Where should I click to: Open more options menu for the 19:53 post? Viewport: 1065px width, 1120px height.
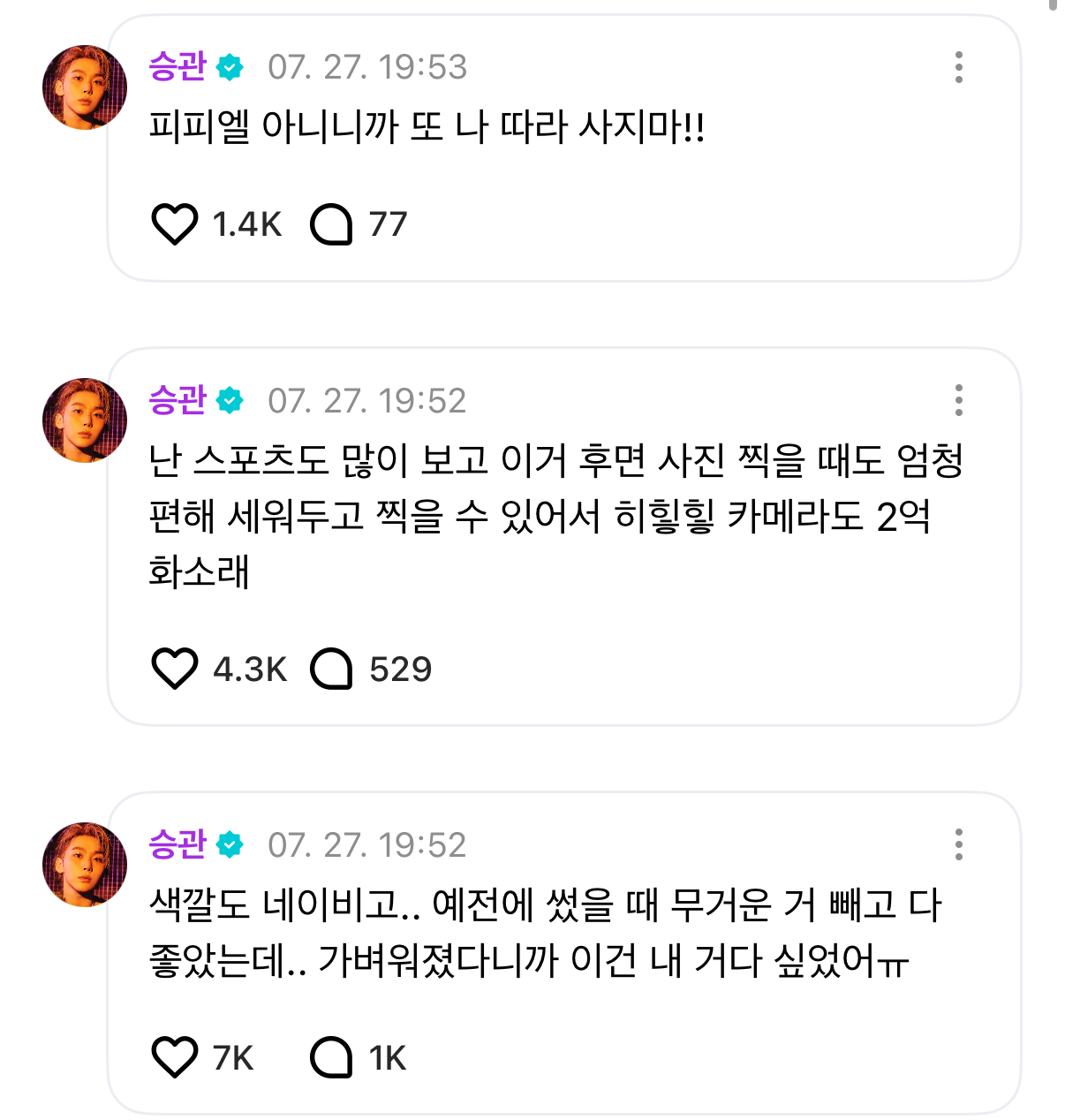(x=958, y=67)
